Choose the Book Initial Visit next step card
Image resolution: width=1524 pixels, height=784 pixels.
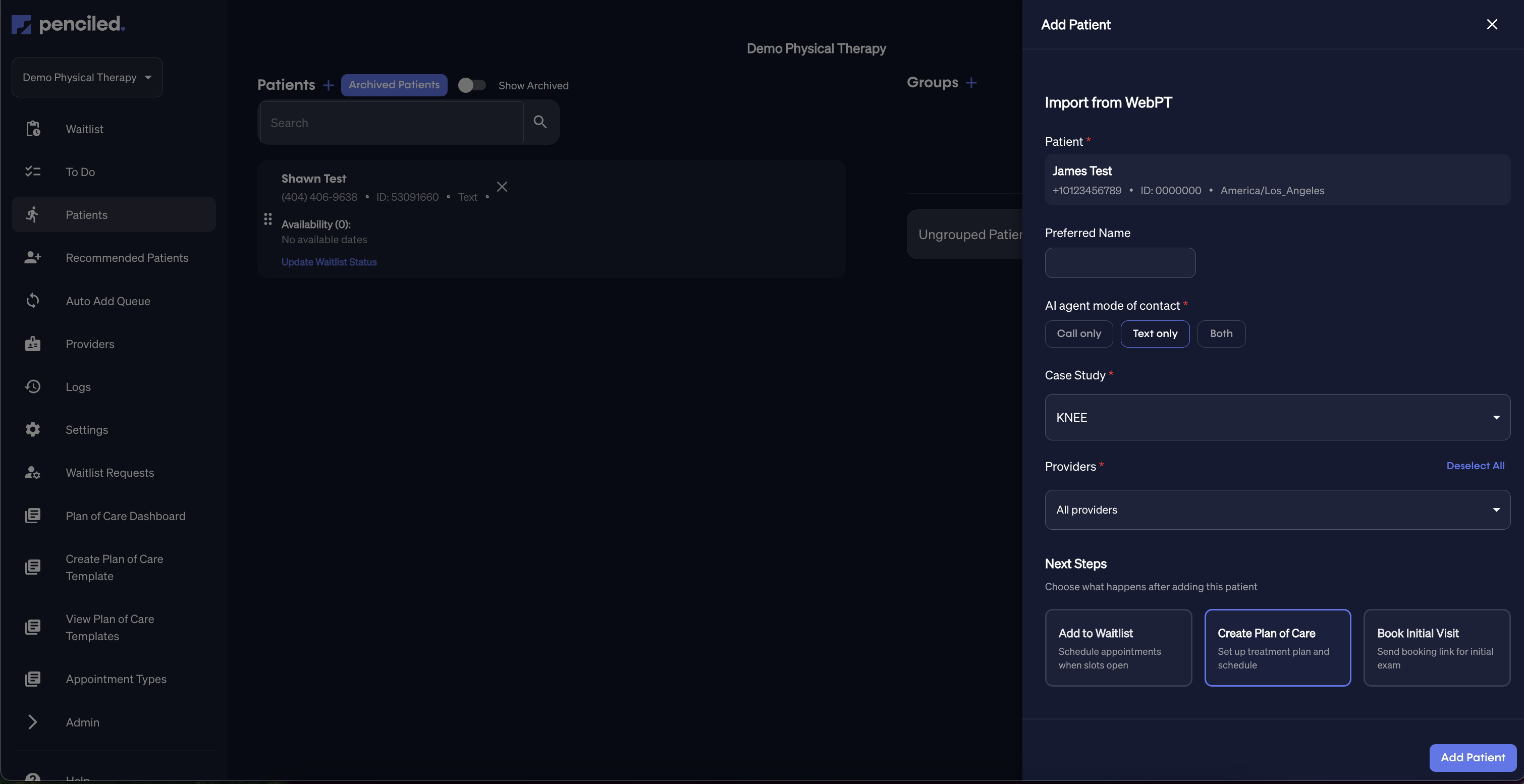tap(1436, 647)
